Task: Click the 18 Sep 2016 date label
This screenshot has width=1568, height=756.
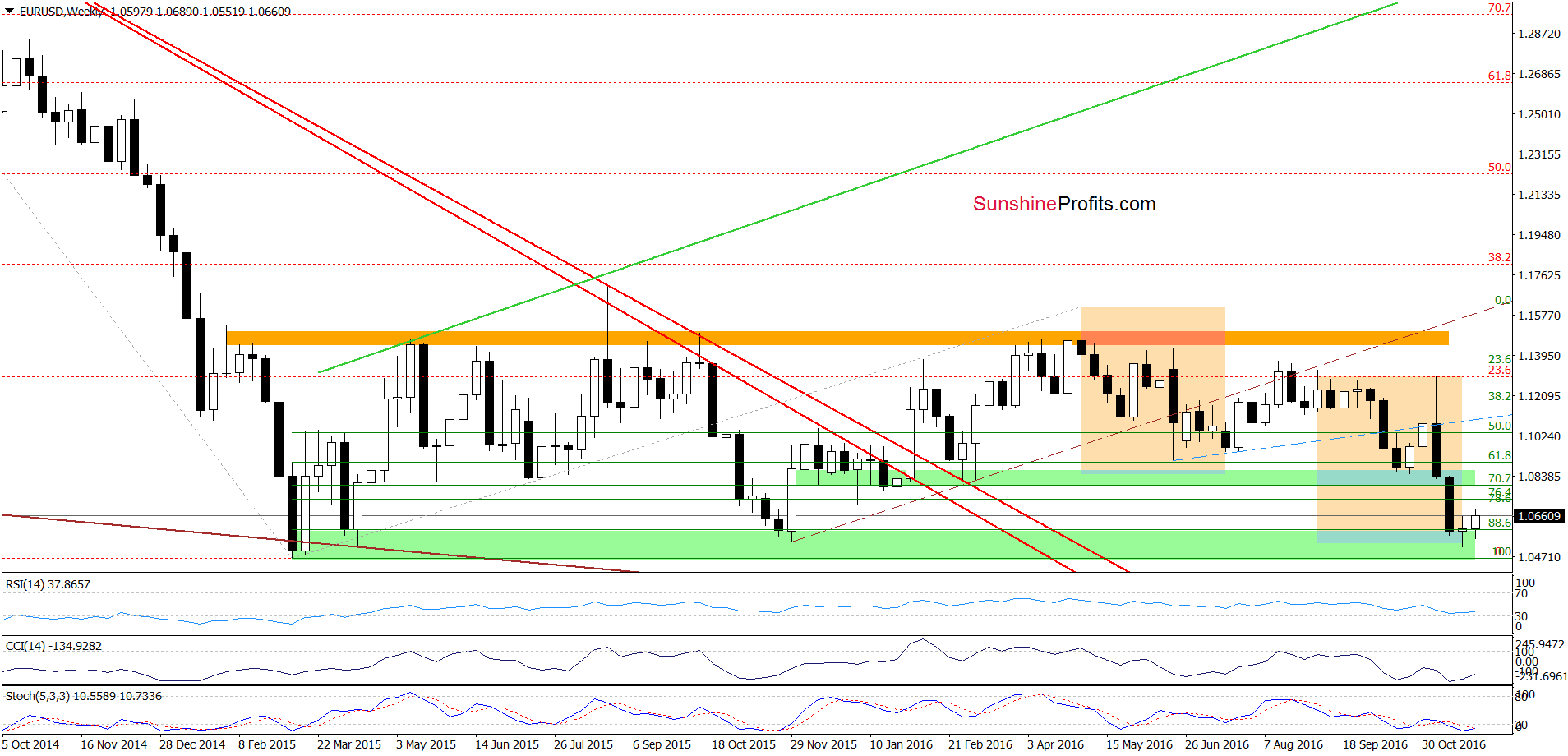Action: pyautogui.click(x=1375, y=744)
